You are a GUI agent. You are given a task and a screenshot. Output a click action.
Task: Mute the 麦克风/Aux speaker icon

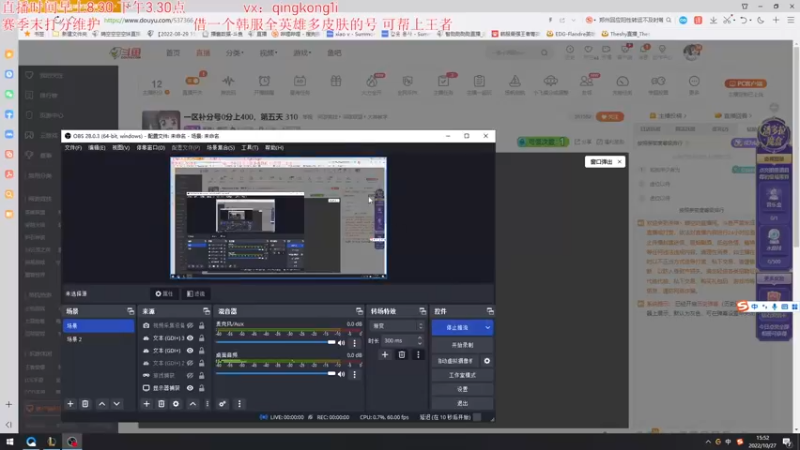tap(341, 343)
